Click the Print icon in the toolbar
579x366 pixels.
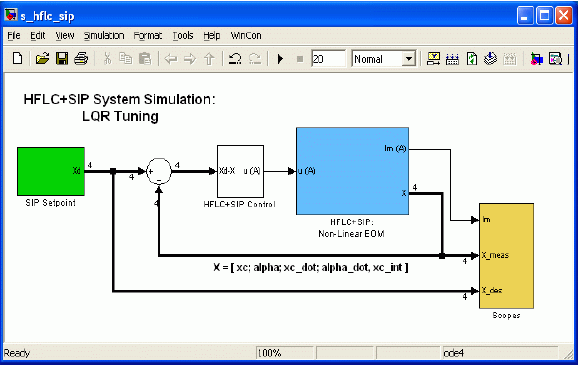coord(81,58)
